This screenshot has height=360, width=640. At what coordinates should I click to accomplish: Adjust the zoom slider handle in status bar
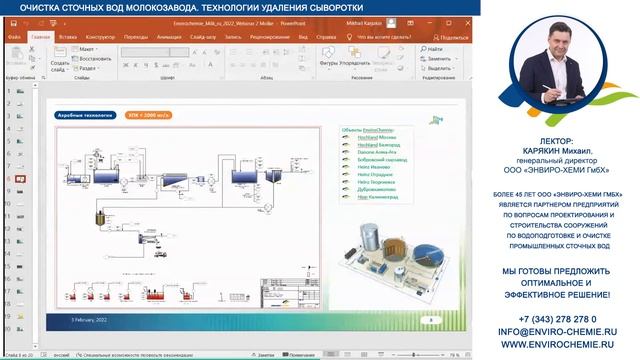413,355
